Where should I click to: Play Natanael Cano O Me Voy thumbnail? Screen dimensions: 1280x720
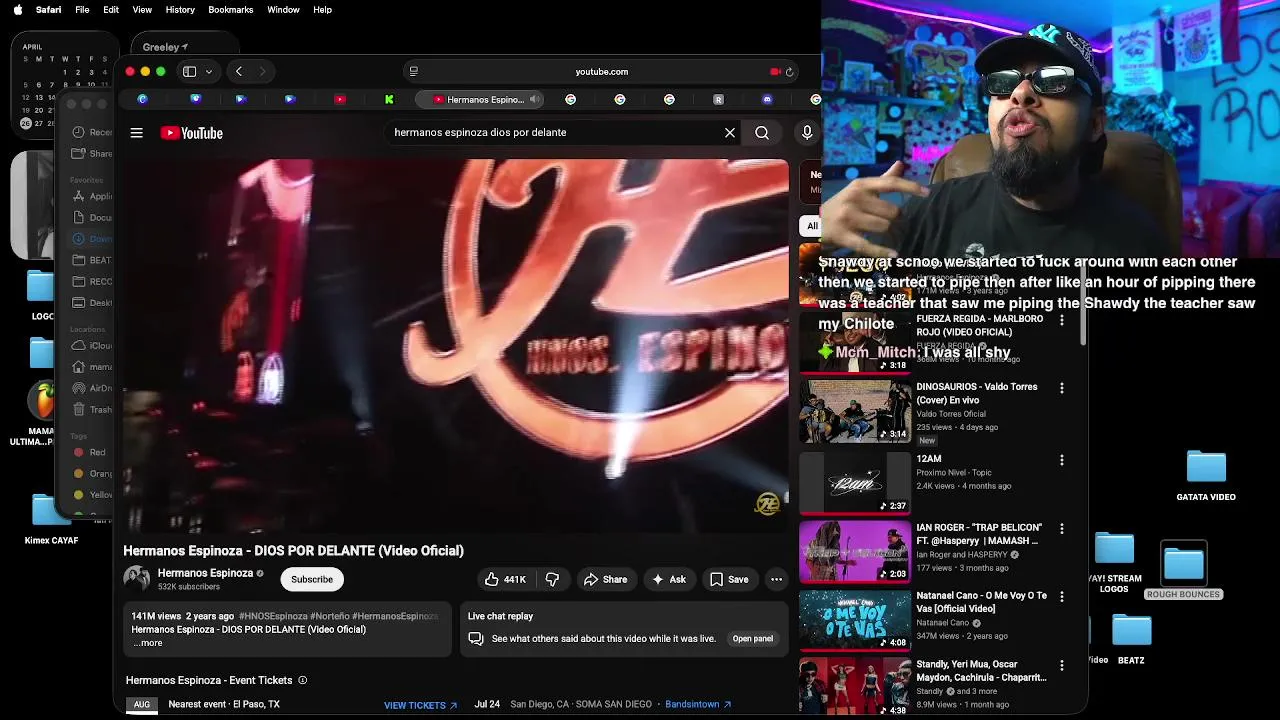[855, 620]
